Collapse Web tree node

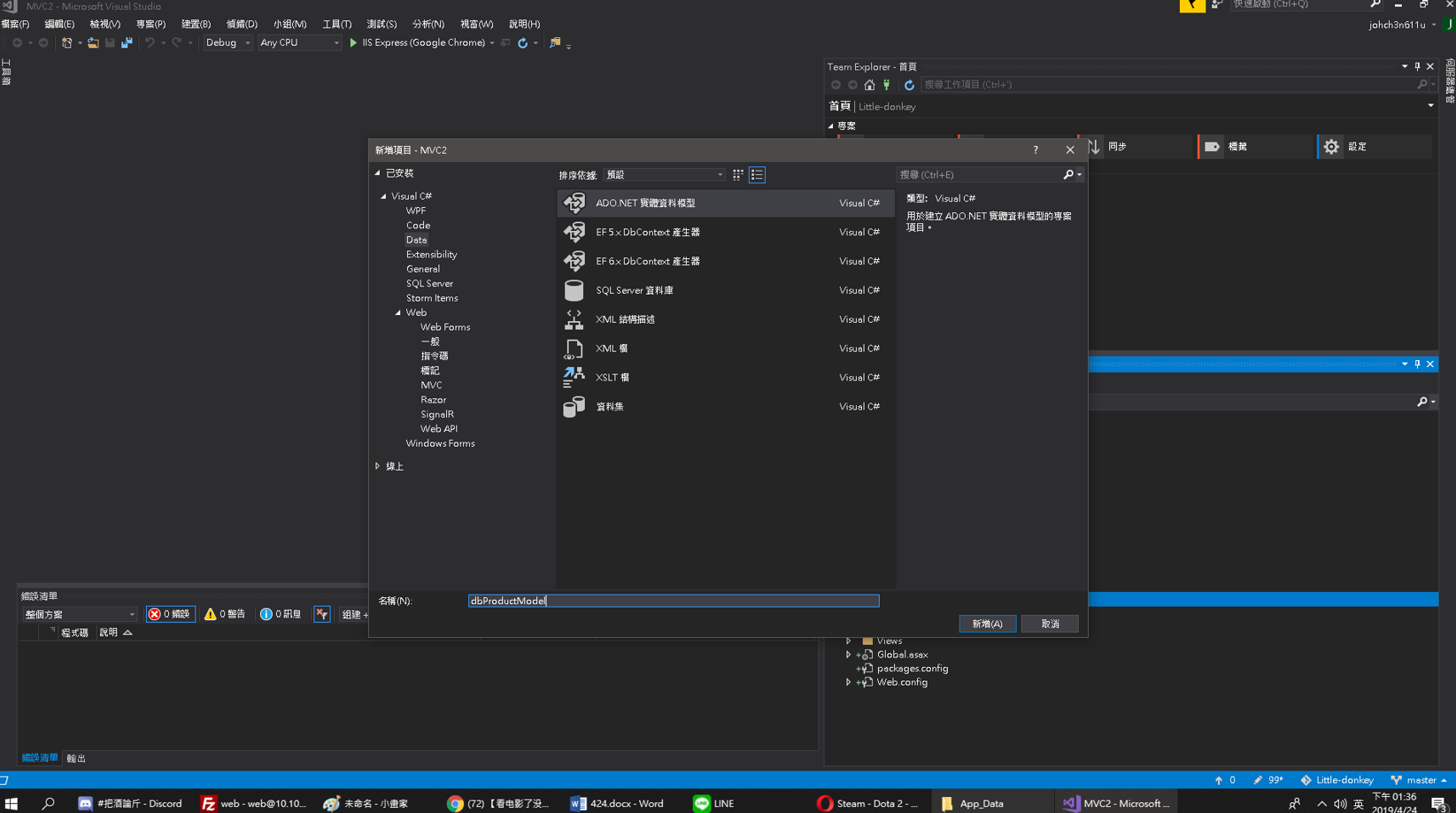coord(398,312)
